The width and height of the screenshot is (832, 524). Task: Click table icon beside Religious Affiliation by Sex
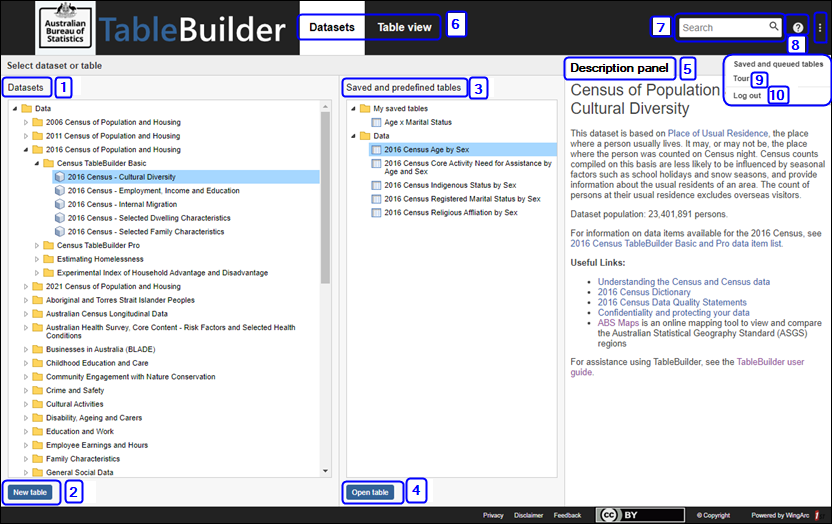tap(376, 213)
